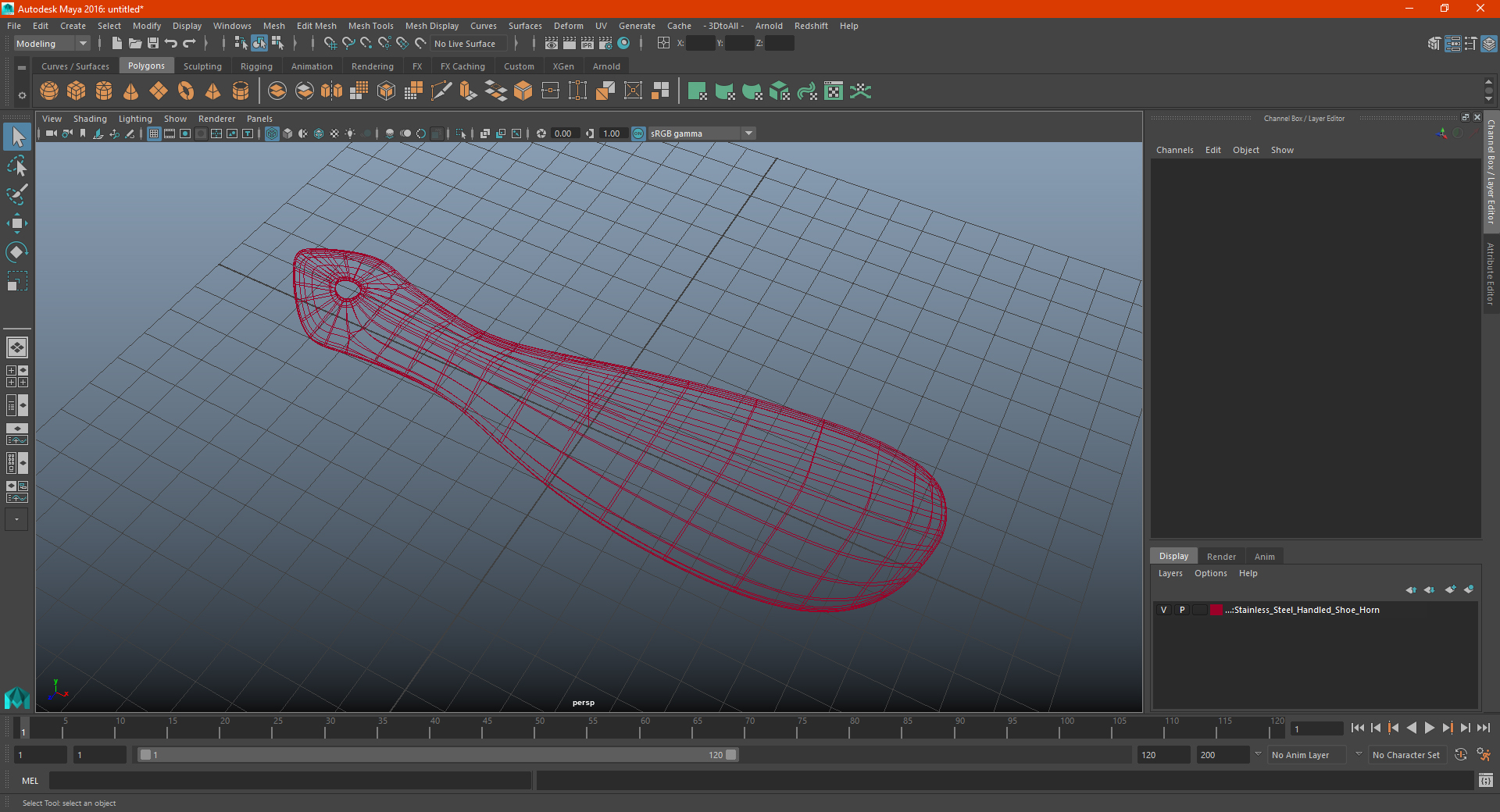Activate the Select tool in the toolbox
The width and height of the screenshot is (1500, 812).
coord(16,137)
